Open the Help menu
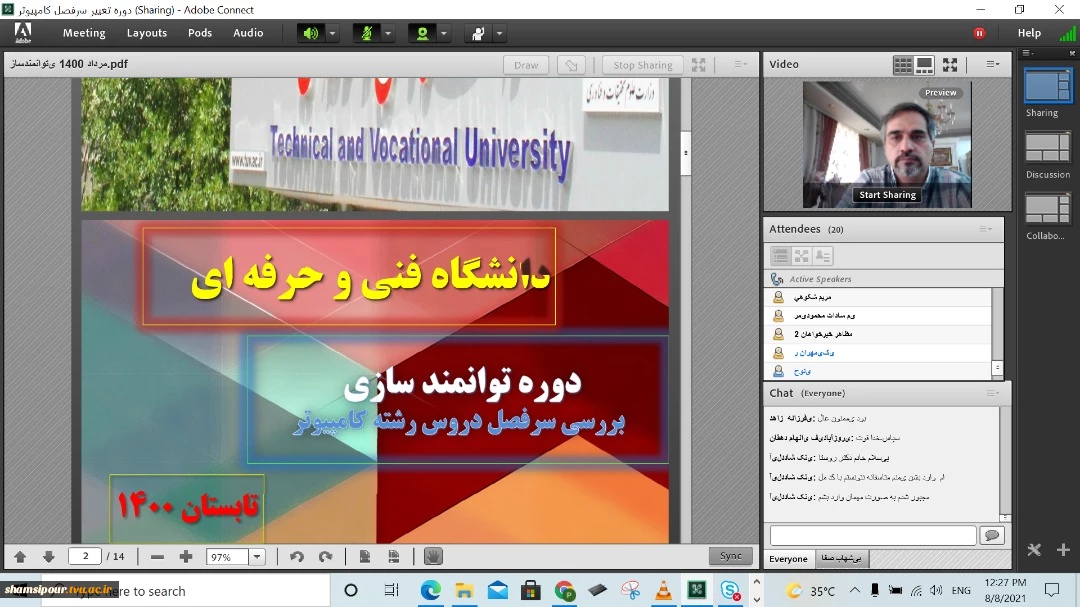 (1029, 32)
